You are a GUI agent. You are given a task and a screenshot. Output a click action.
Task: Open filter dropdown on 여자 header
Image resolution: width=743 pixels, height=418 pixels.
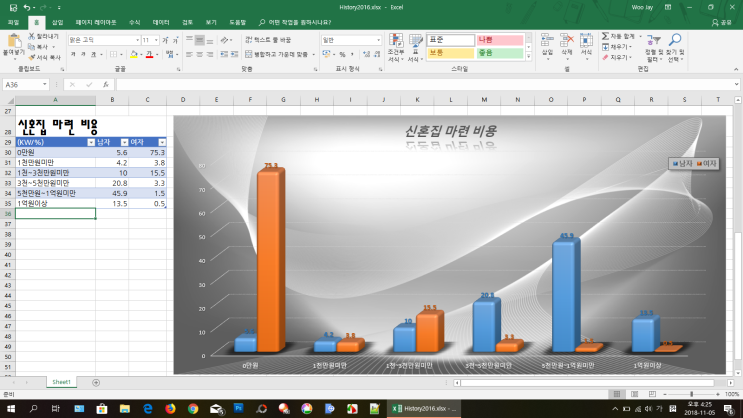click(162, 142)
